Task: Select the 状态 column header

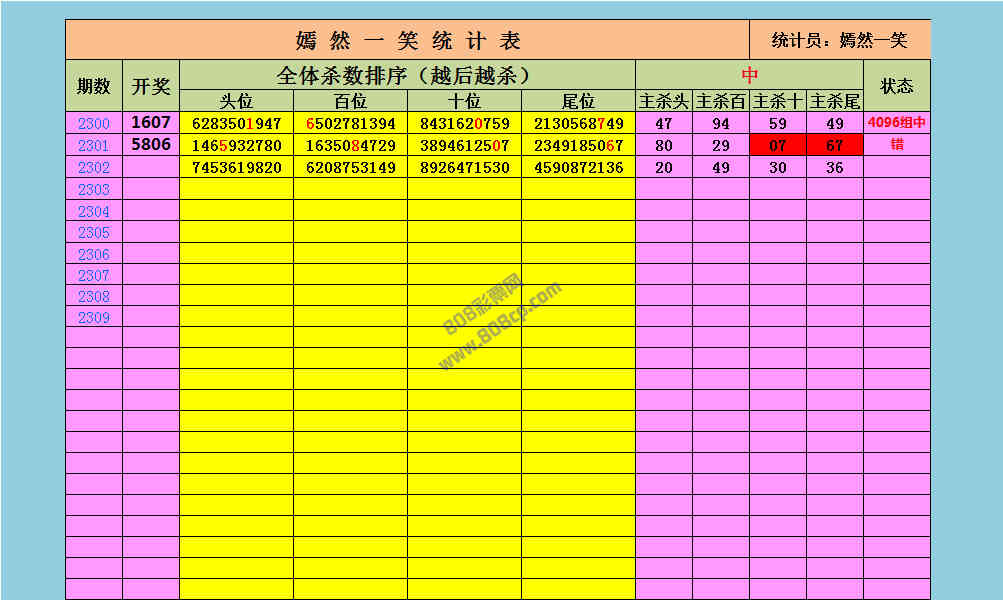Action: tap(896, 86)
